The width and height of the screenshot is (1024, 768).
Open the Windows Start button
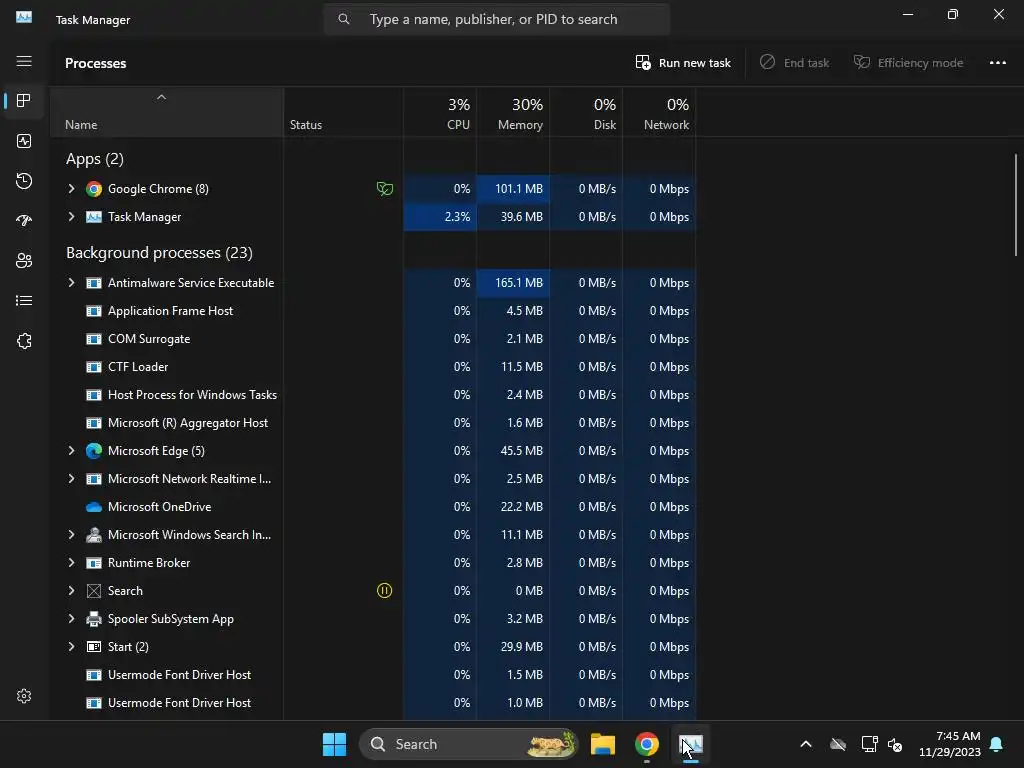click(334, 744)
